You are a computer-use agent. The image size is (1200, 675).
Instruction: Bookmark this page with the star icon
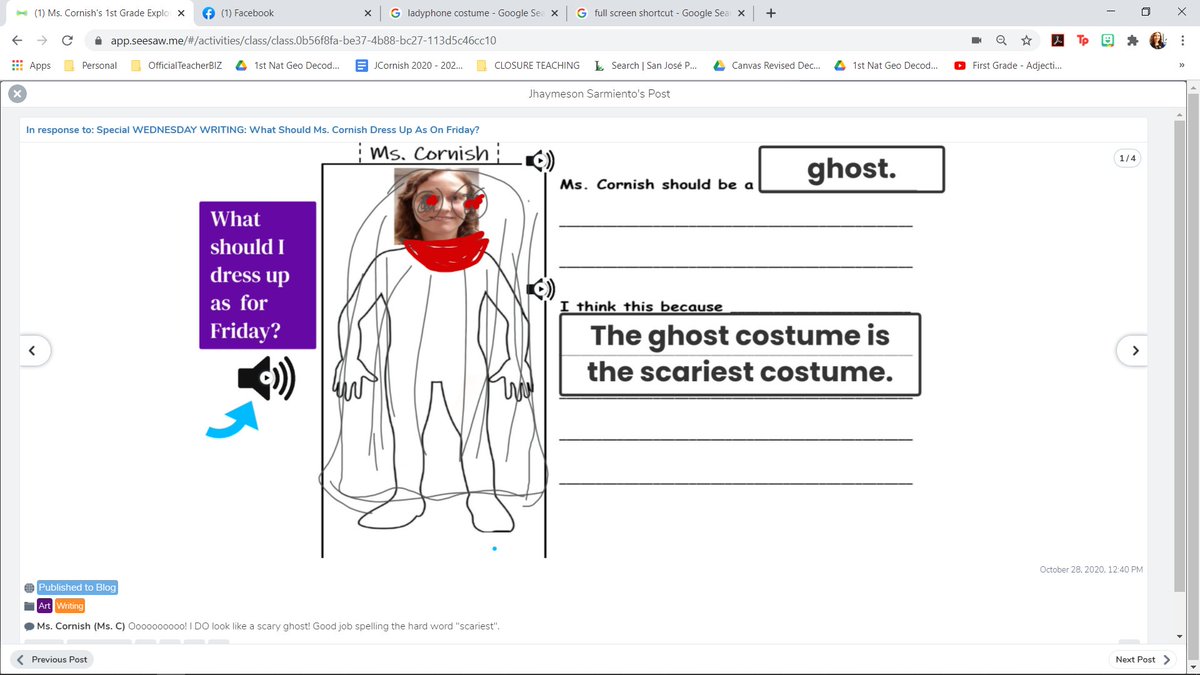pyautogui.click(x=1026, y=41)
